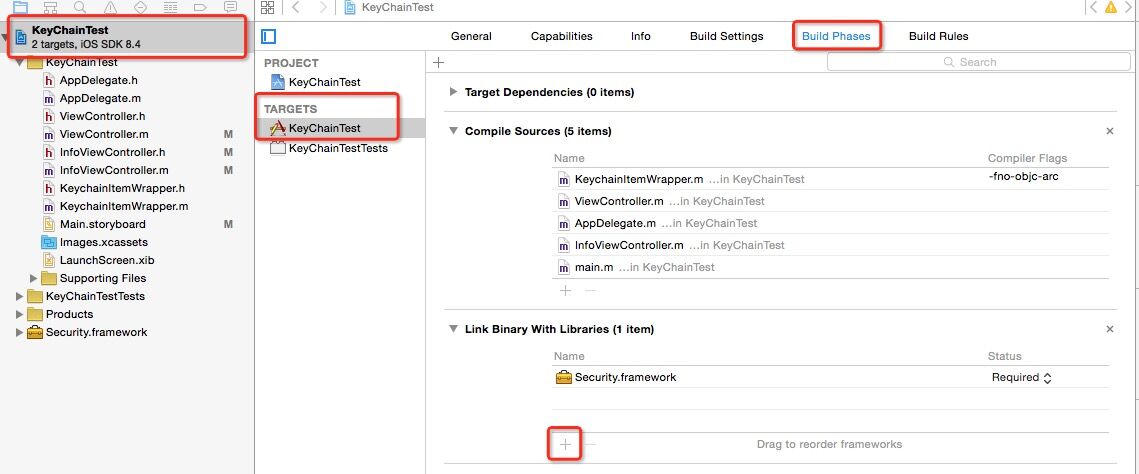Click the Security.framework toolbox icon in the libraries list
1139x474 pixels.
[564, 377]
